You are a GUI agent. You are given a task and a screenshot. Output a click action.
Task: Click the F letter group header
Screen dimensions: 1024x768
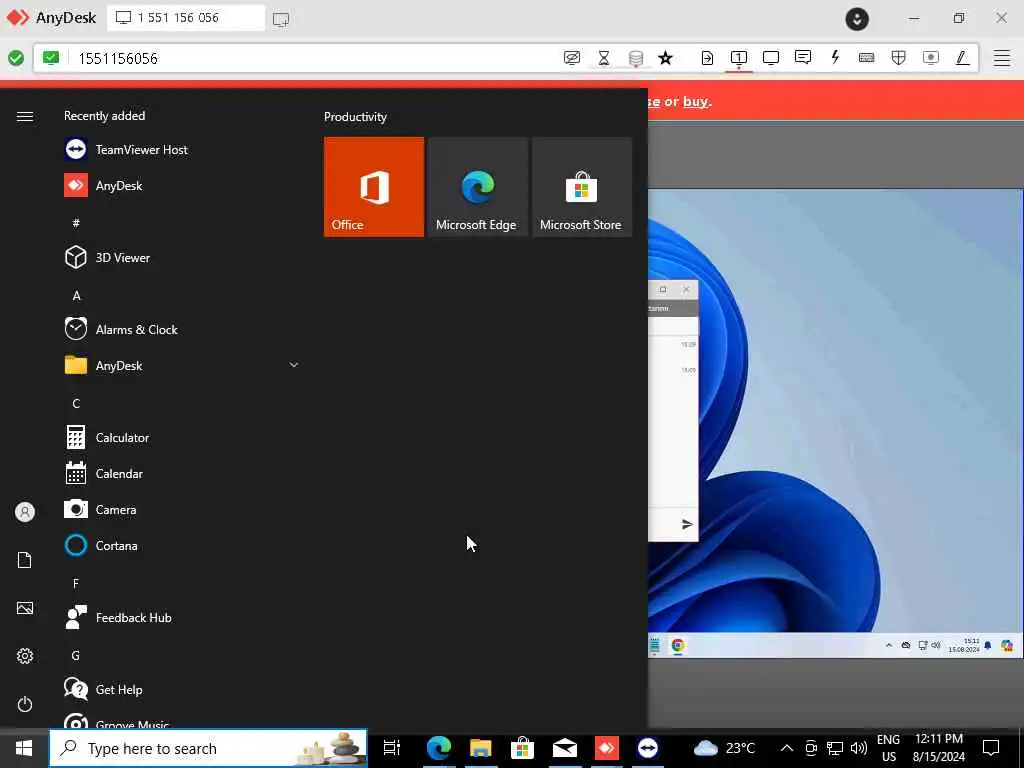pos(76,583)
